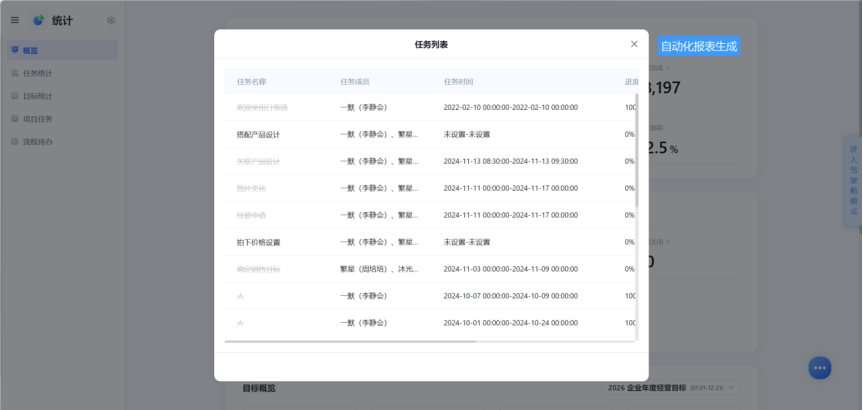Click the 2024-11-03 to 2024-11-09 time cell
This screenshot has height=410, width=863.
click(x=511, y=269)
